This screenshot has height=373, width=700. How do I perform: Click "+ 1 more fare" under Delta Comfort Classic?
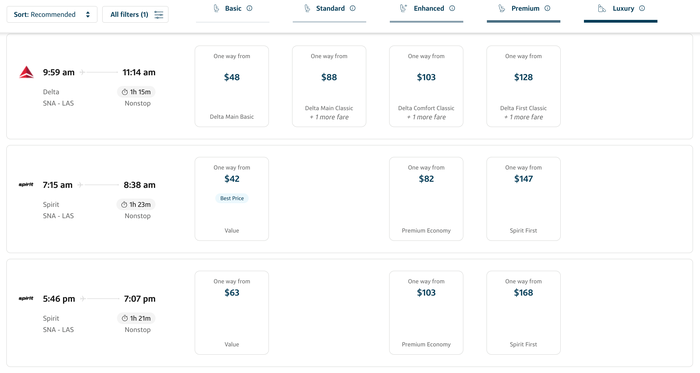[x=426, y=117]
